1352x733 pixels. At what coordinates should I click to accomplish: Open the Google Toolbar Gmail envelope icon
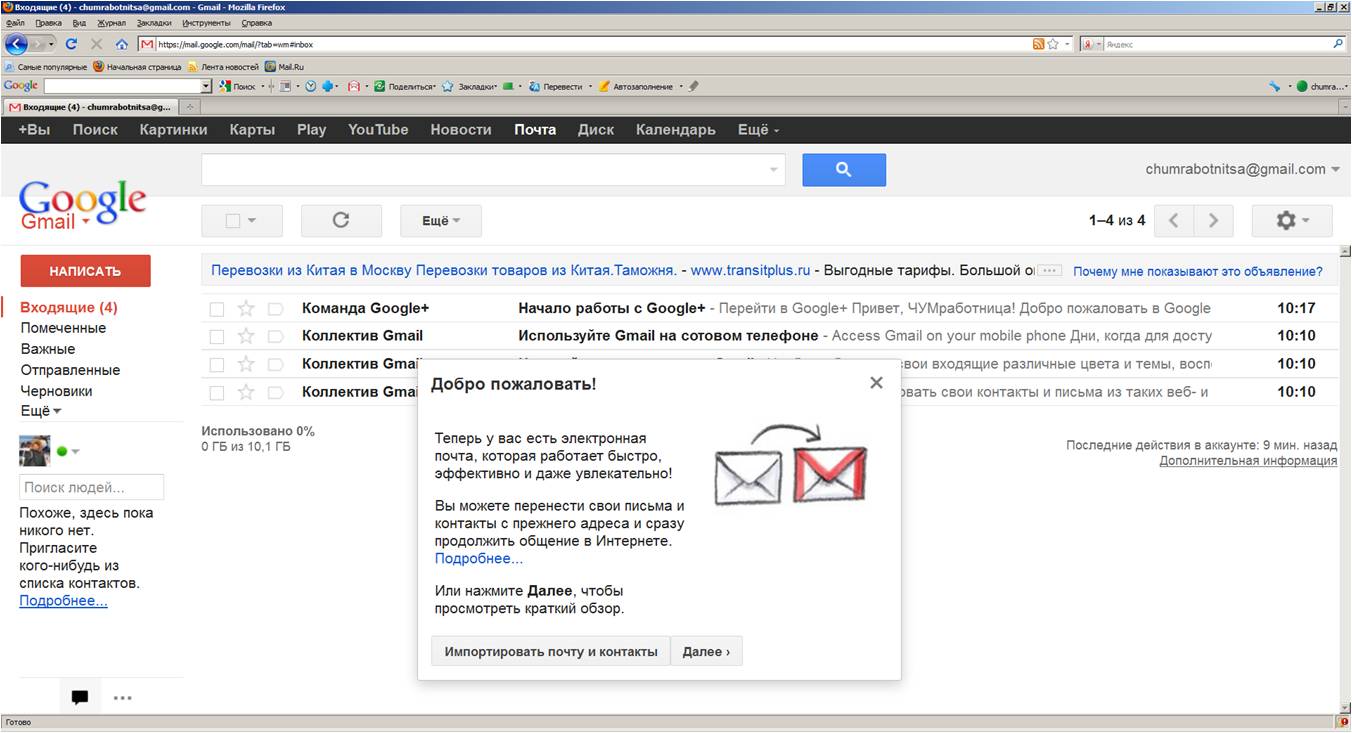[353, 86]
